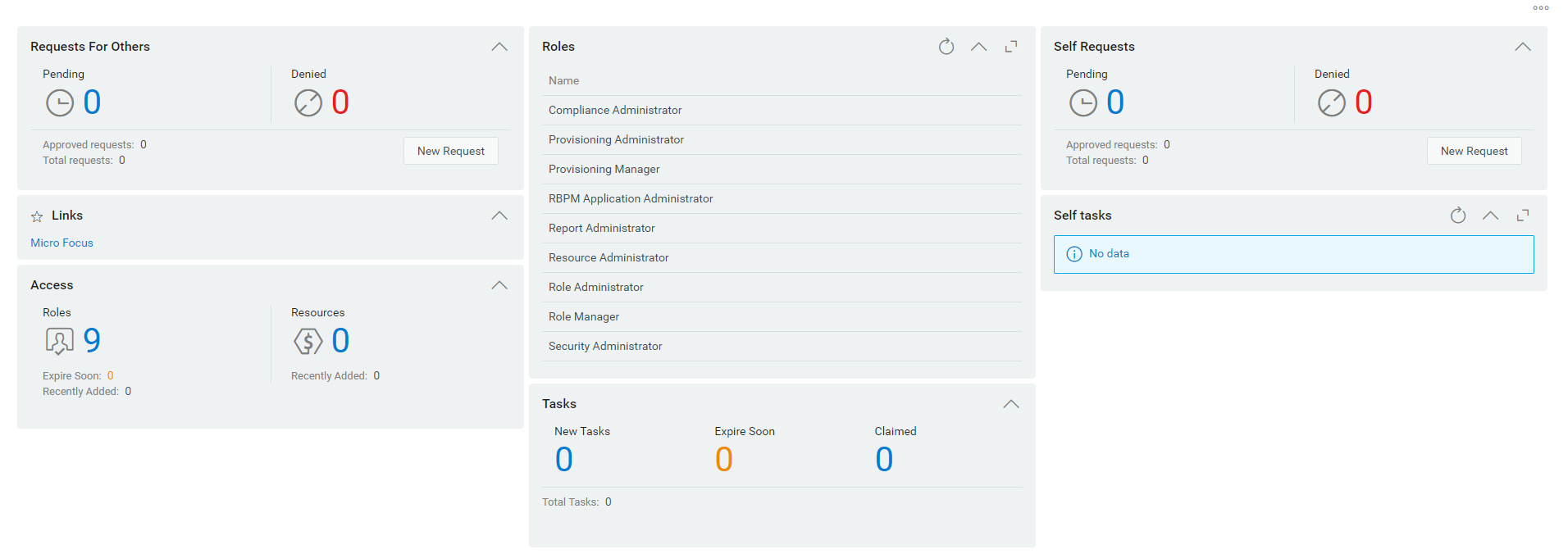Select the RBPM Application Administrator role

coord(782,199)
